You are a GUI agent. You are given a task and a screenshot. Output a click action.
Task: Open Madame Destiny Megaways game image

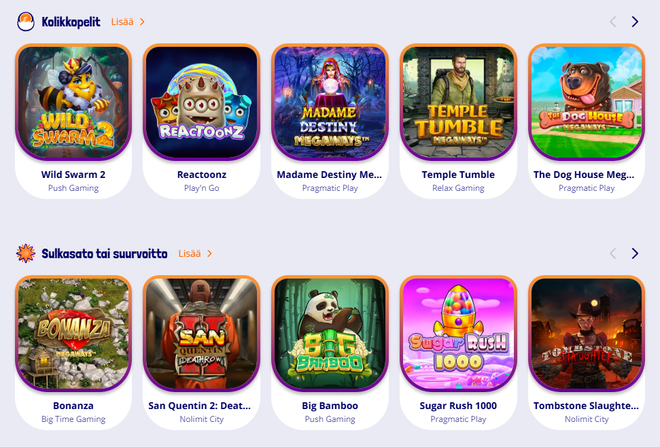click(330, 102)
